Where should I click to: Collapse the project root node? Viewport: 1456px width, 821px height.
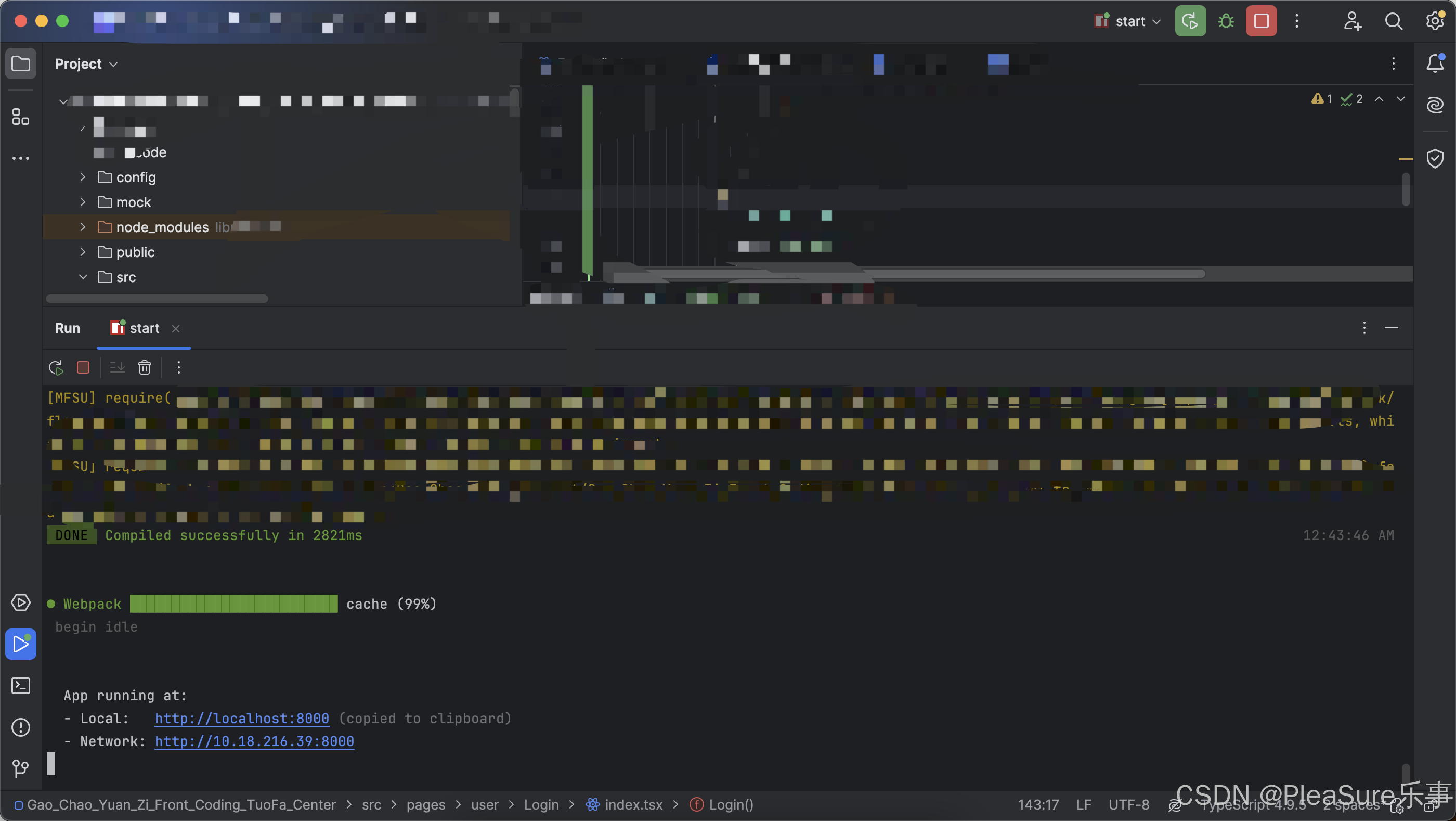[x=63, y=101]
